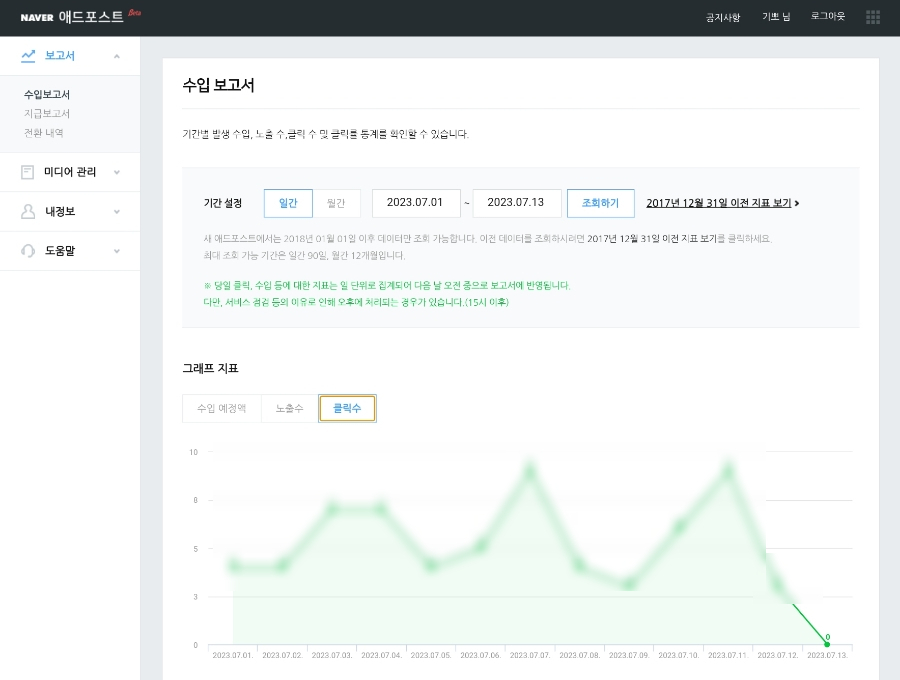Open 공지사항 in the header
The image size is (900, 680).
(723, 17)
